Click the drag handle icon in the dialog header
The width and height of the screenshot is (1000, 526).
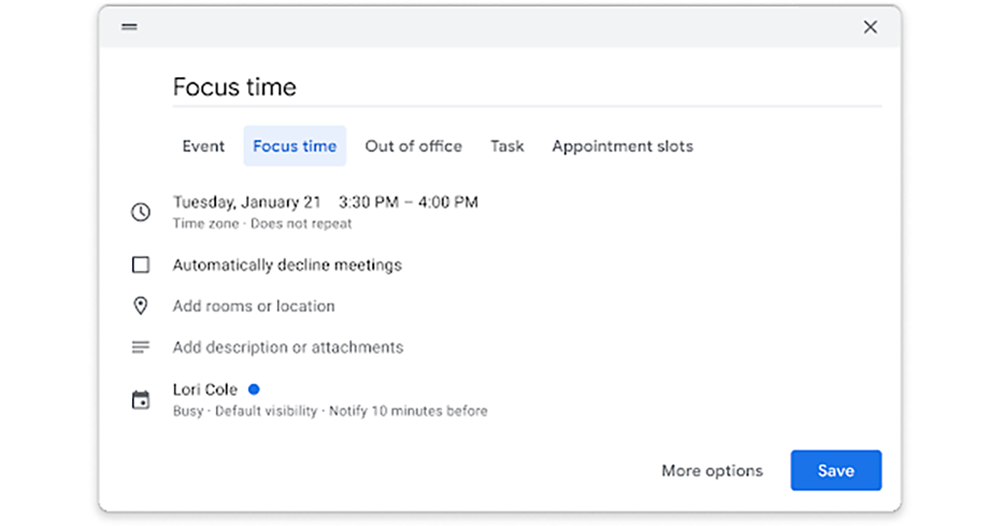click(x=129, y=27)
